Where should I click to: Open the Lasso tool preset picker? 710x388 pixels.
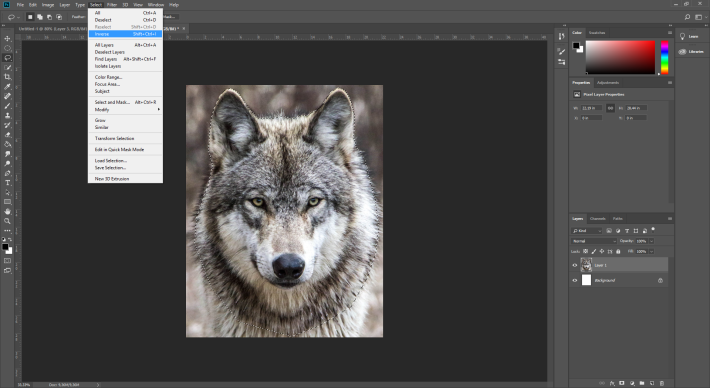13,17
